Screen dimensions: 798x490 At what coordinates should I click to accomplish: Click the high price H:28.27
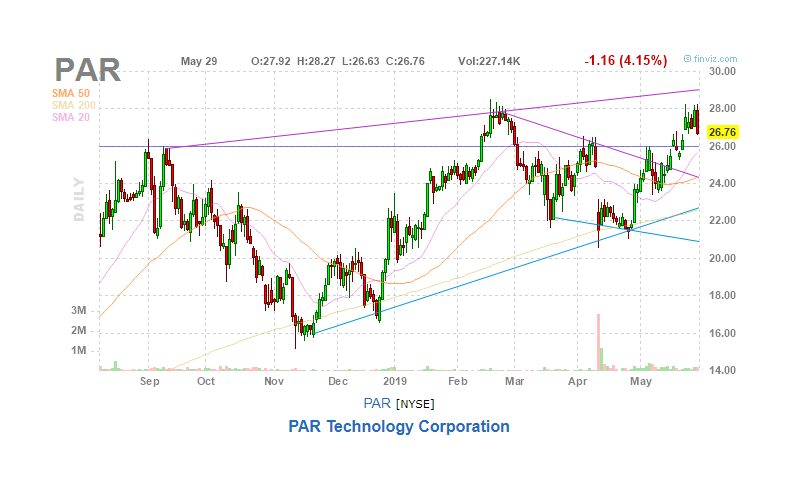tap(316, 62)
